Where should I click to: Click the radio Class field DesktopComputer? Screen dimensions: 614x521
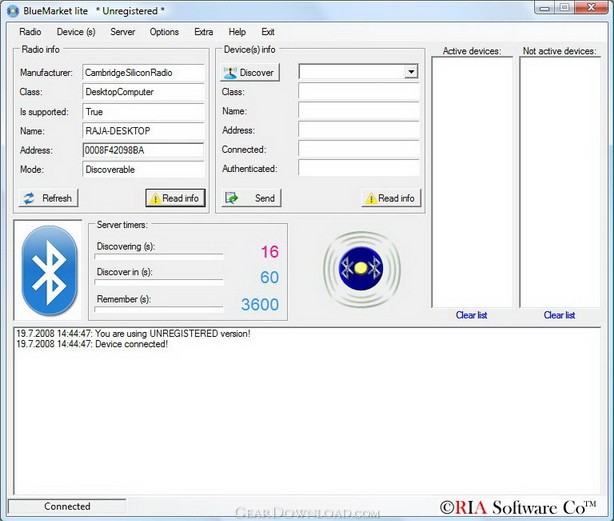pos(143,92)
